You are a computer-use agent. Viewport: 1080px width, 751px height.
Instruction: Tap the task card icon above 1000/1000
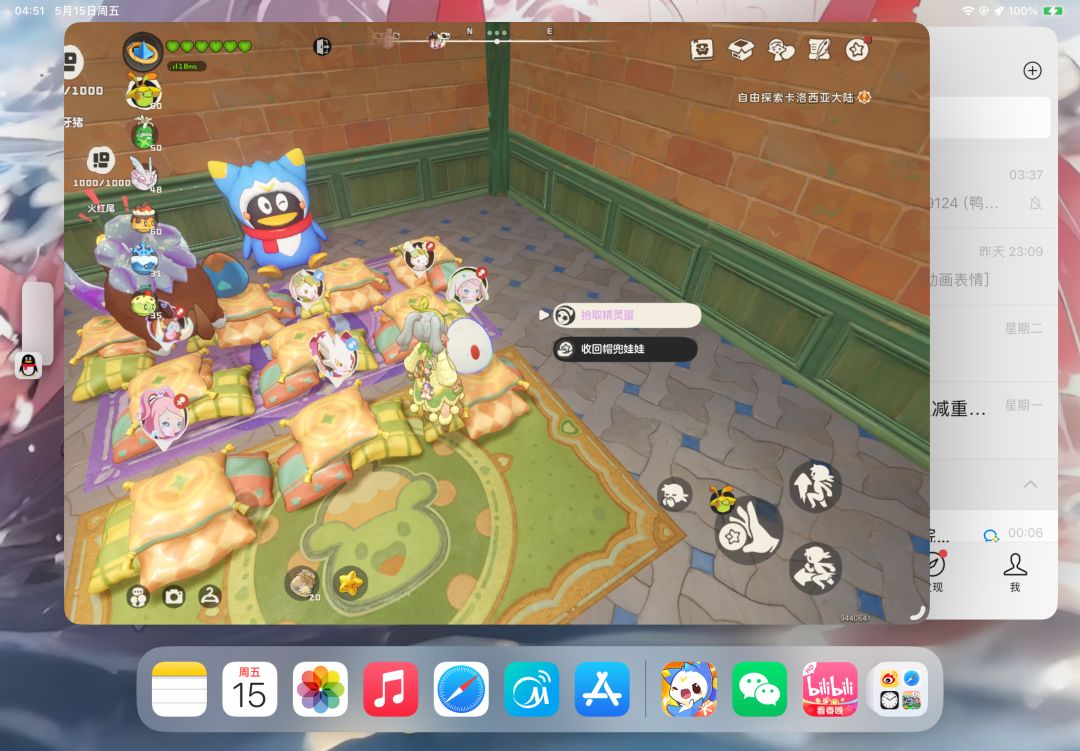pyautogui.click(x=101, y=161)
